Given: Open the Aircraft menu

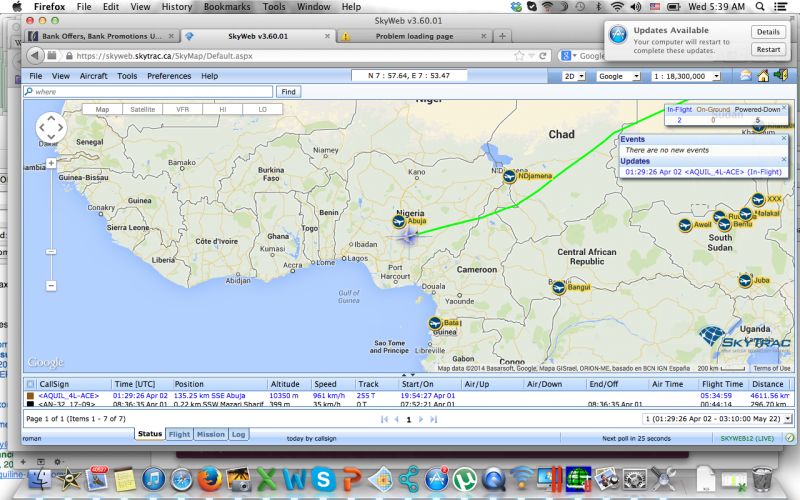Looking at the screenshot, I should [93, 76].
